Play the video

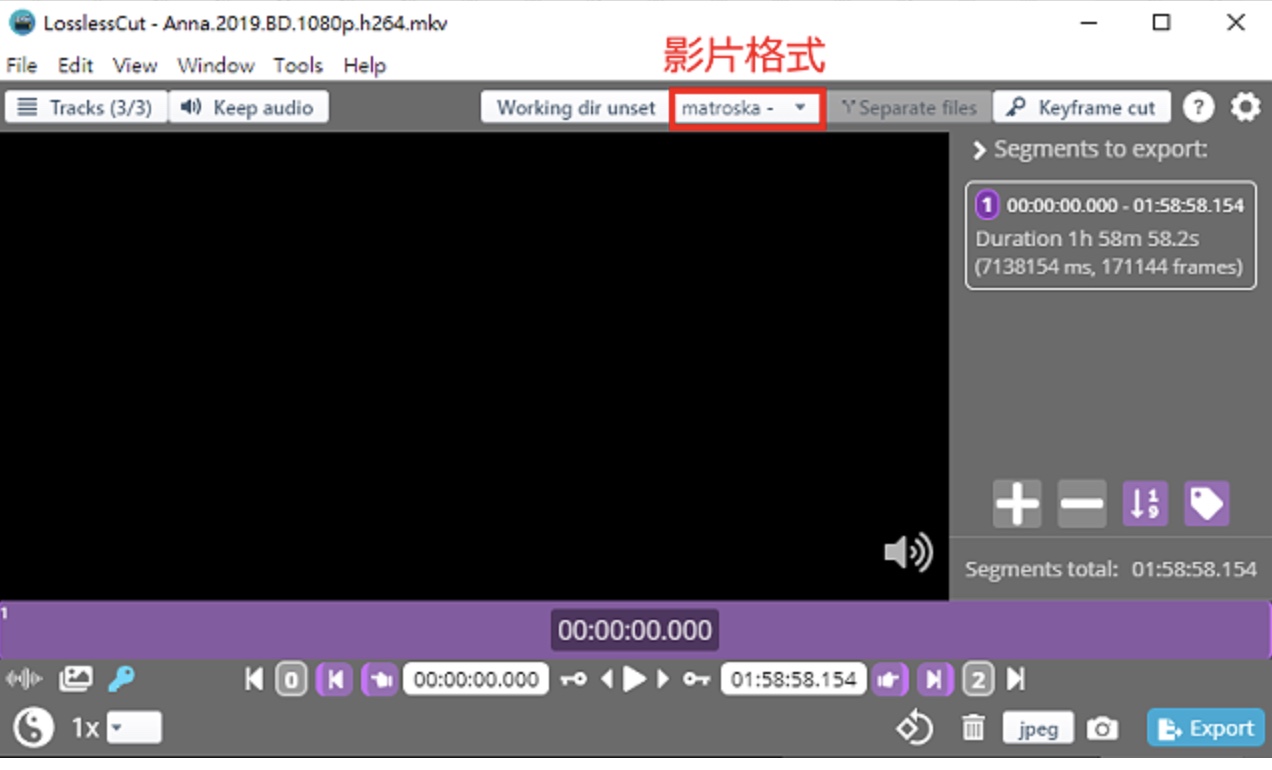[635, 680]
